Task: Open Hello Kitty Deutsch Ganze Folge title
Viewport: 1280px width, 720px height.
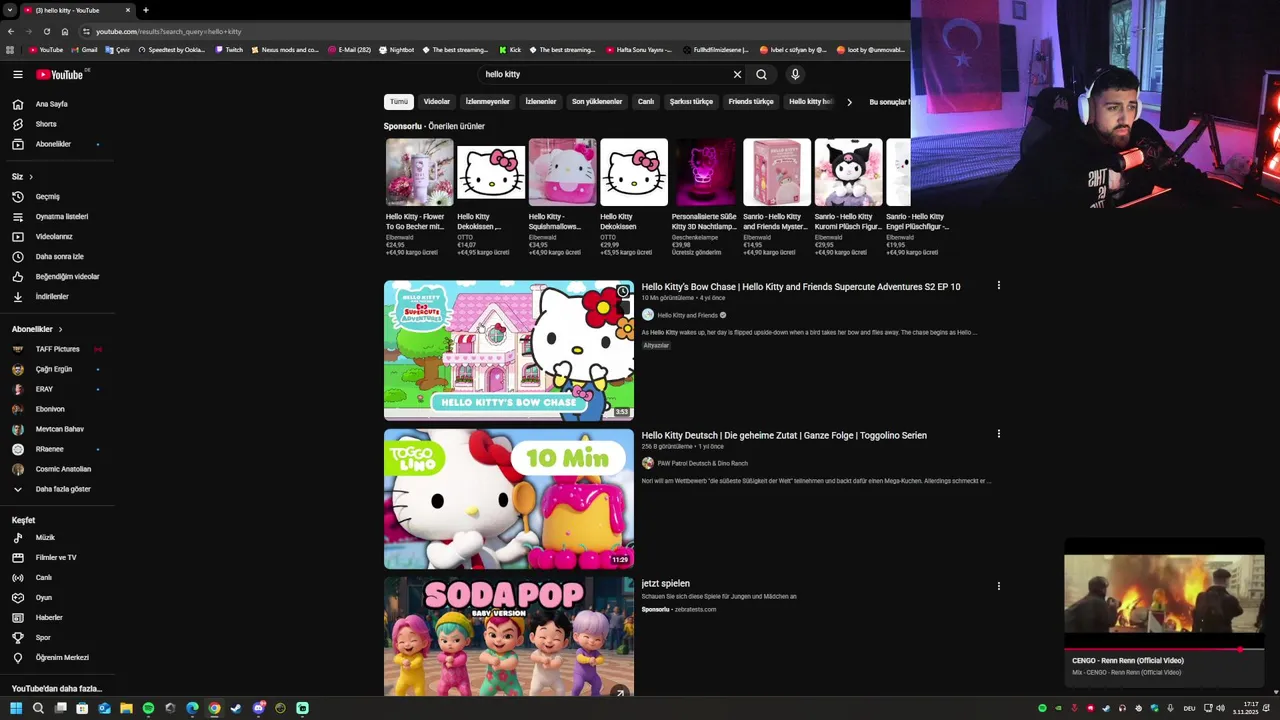Action: (784, 435)
